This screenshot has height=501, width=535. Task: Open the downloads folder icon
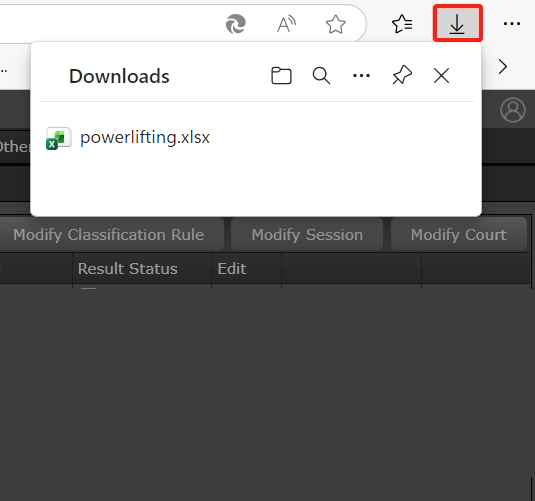click(281, 75)
